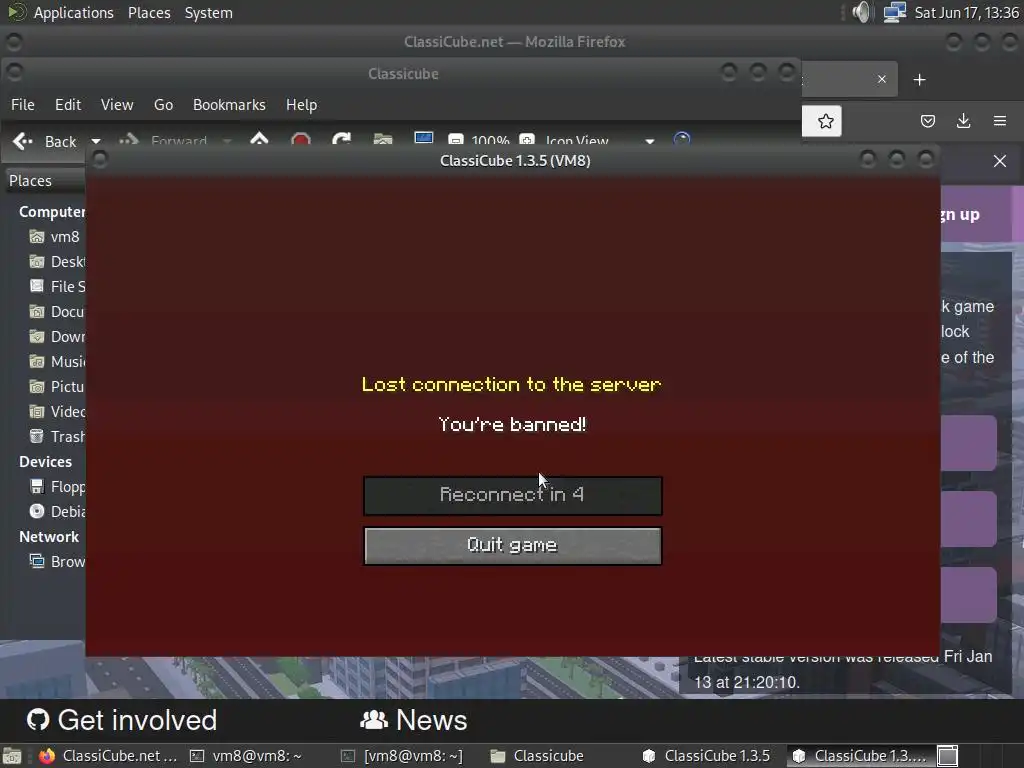
Task: Open the Back history dropdown arrow
Action: pyautogui.click(x=96, y=141)
